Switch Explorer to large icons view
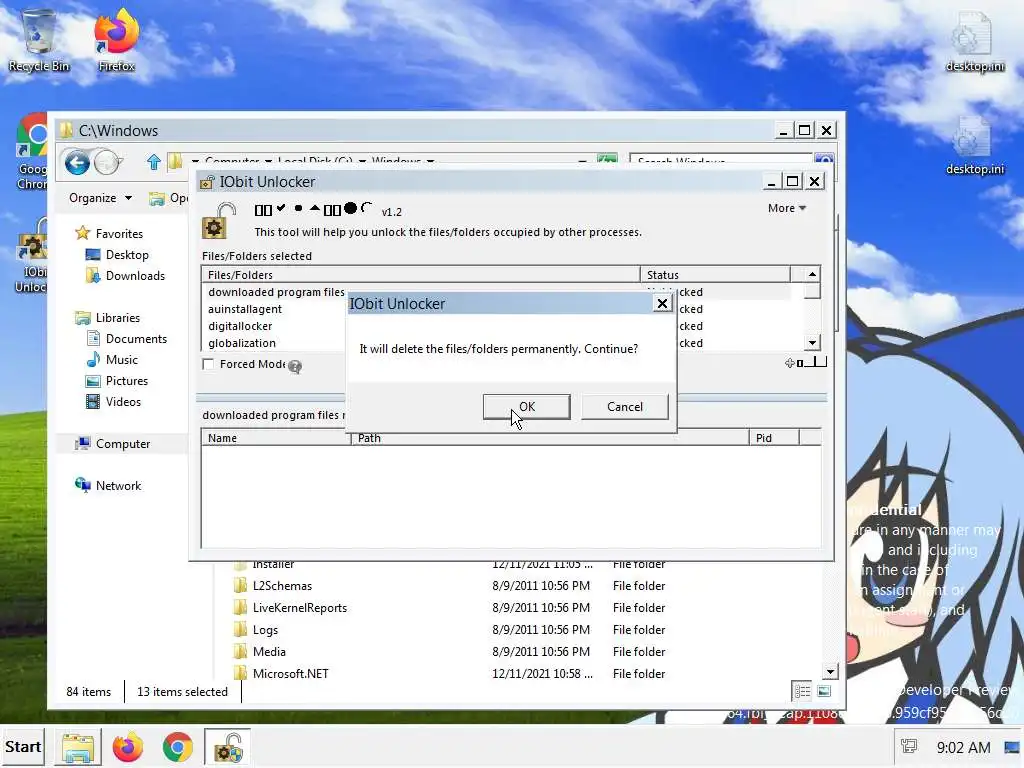The width and height of the screenshot is (1024, 768). pos(824,691)
